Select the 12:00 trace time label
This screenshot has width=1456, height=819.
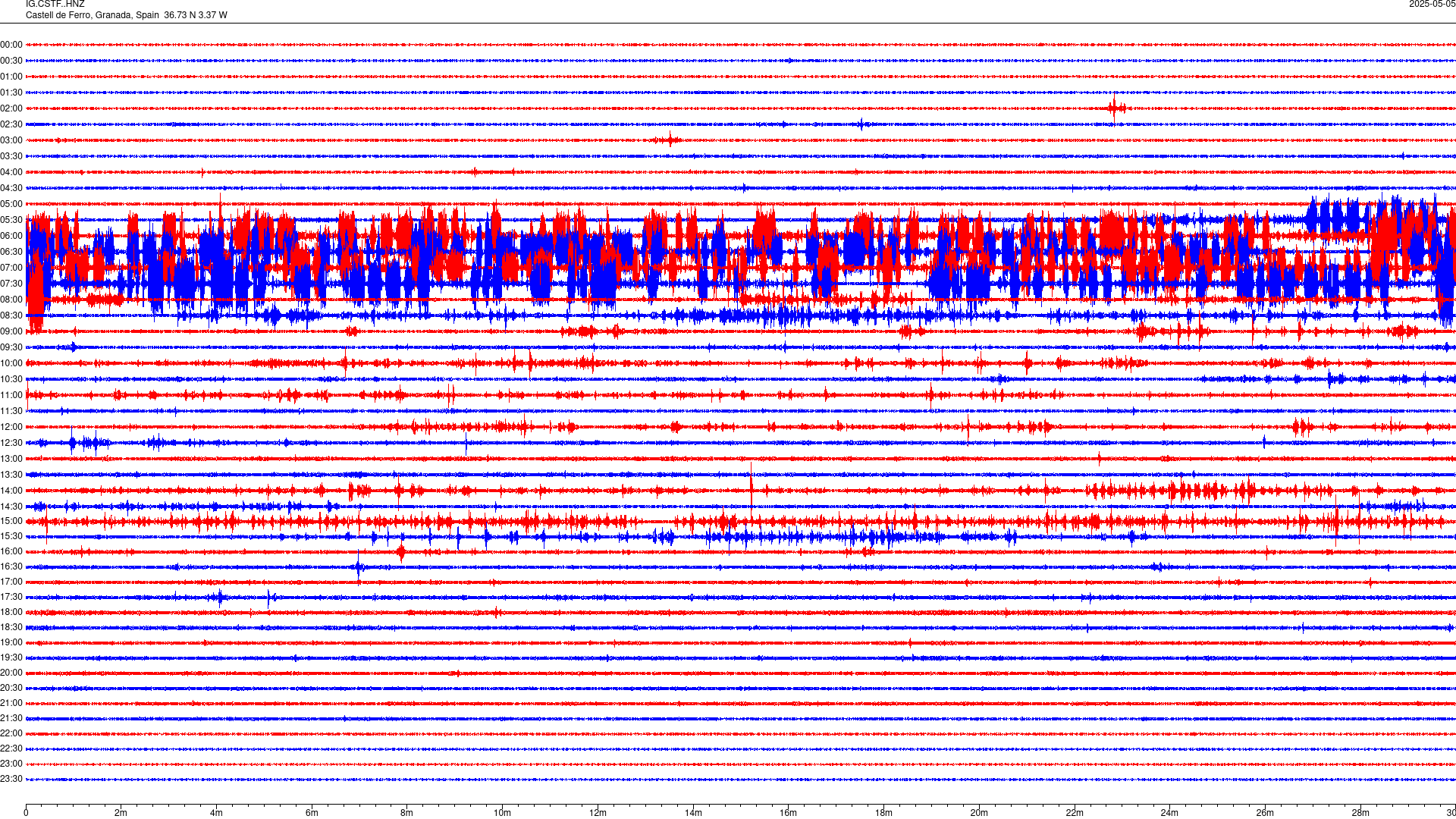pyautogui.click(x=11, y=427)
